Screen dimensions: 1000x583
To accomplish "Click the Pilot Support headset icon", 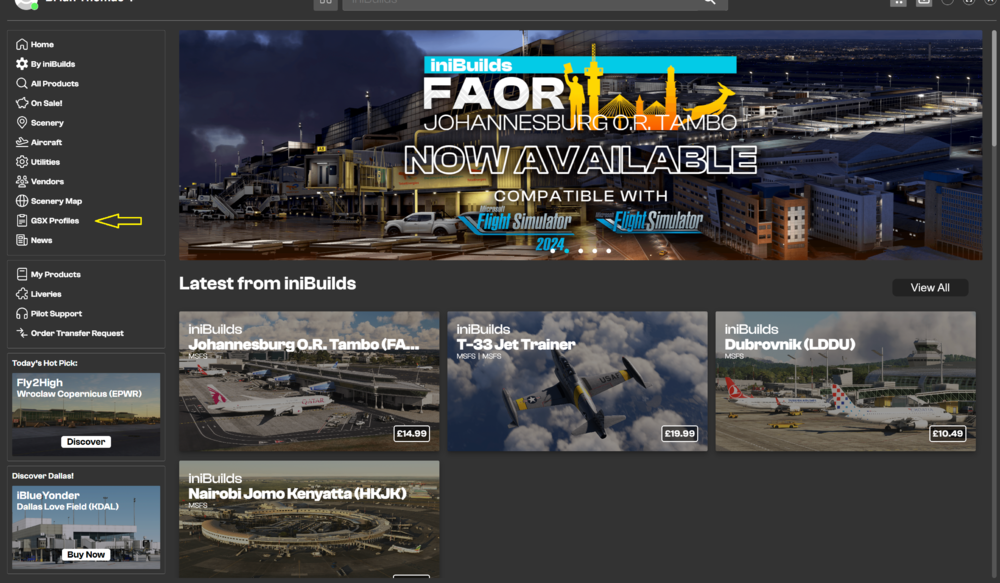I will coord(22,314).
